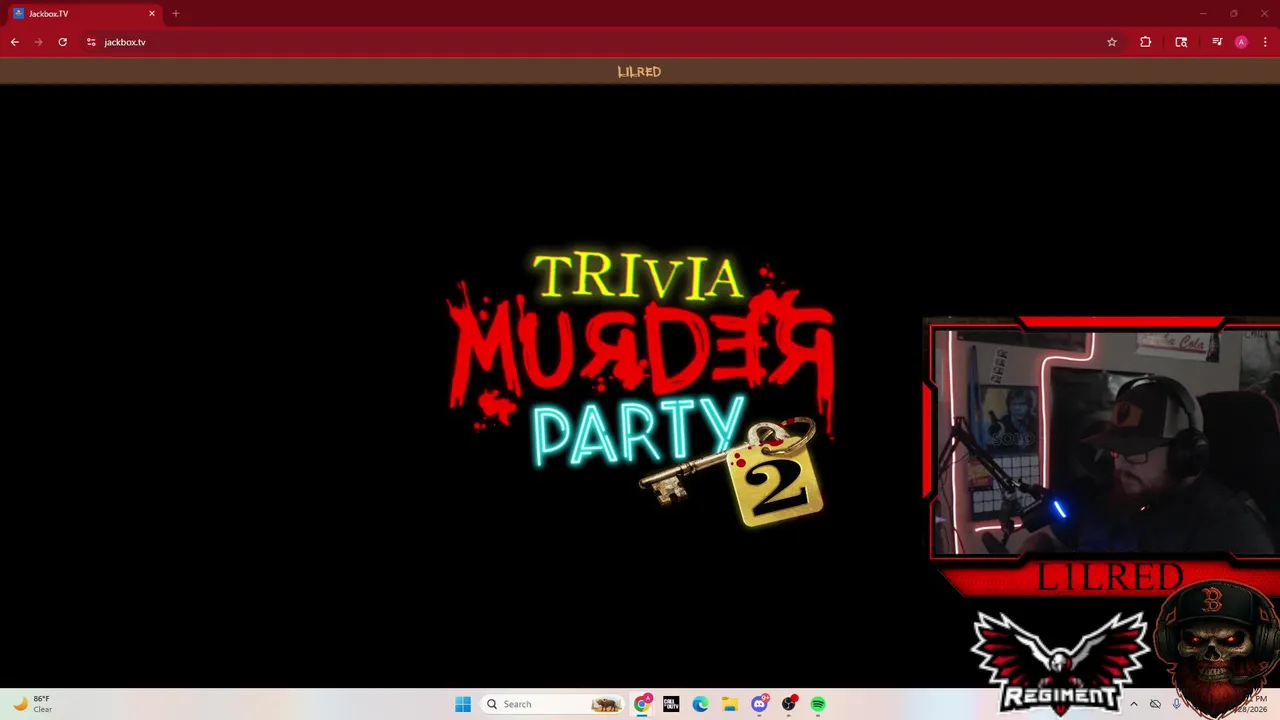The image size is (1280, 720).
Task: Click the LILRED player name banner
Action: click(x=639, y=72)
